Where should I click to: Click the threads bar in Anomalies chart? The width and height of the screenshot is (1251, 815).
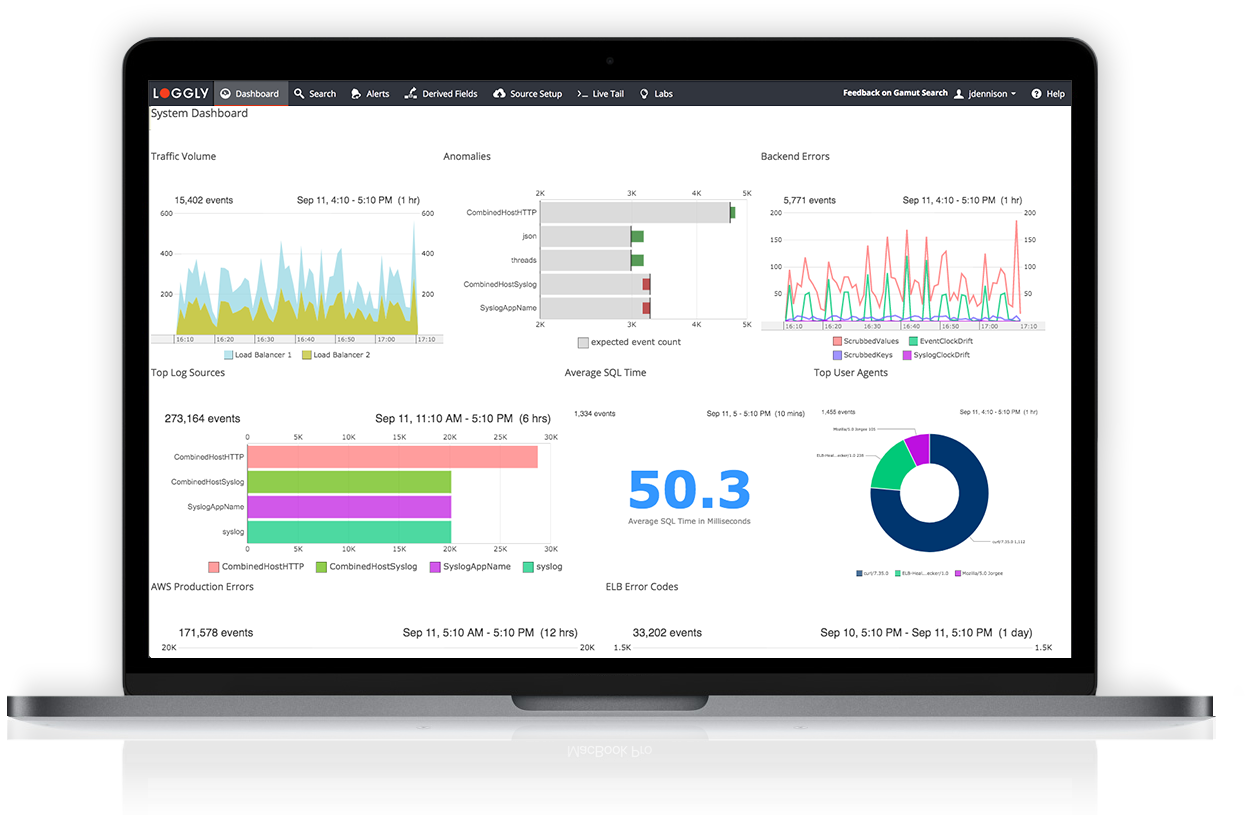585,260
